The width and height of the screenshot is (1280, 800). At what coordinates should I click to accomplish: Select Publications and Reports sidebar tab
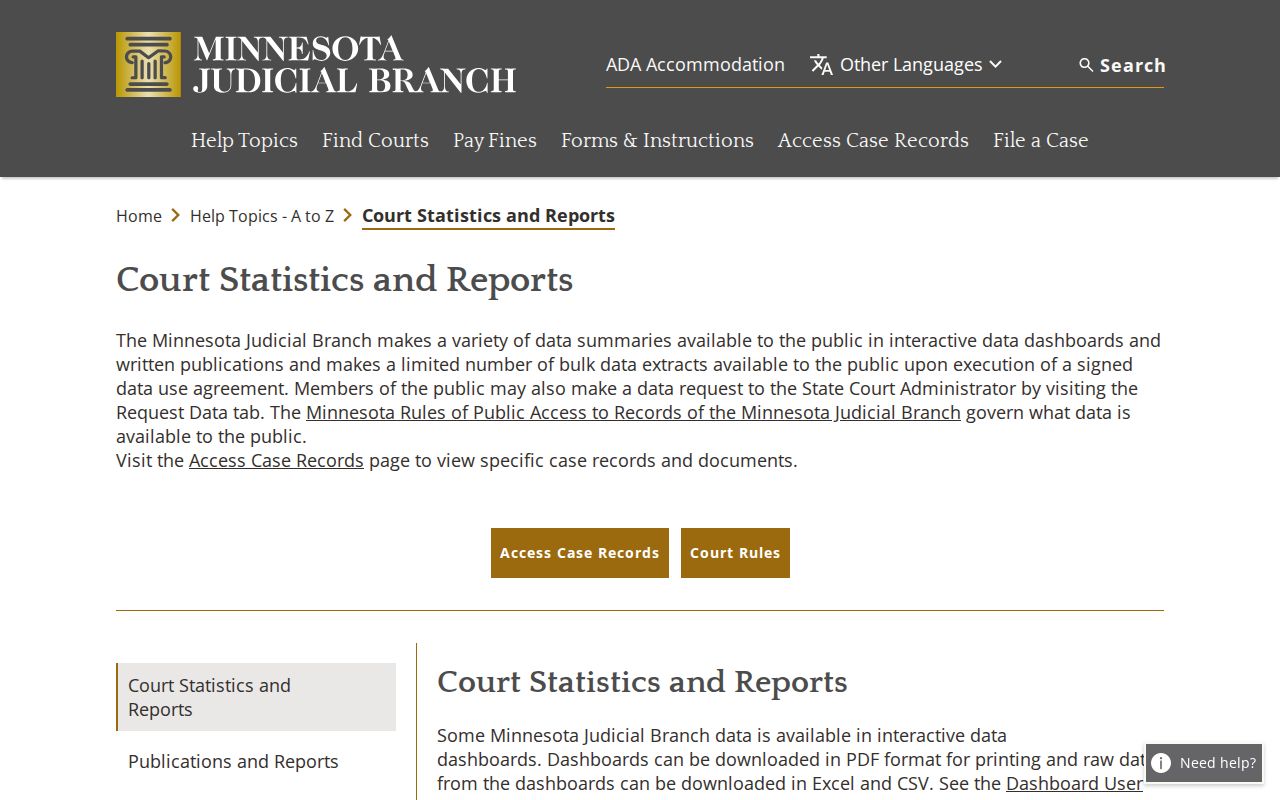point(256,762)
